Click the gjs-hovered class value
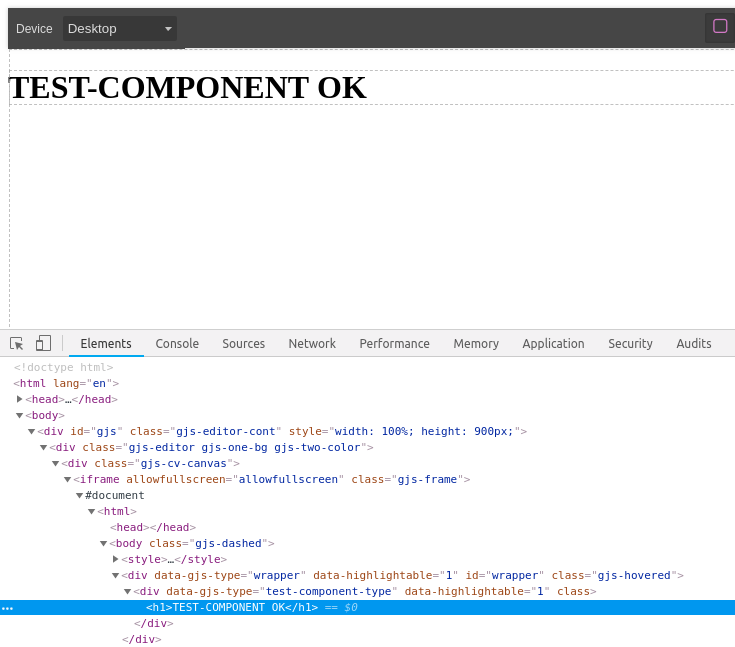The height and width of the screenshot is (647, 735). pyautogui.click(x=634, y=575)
